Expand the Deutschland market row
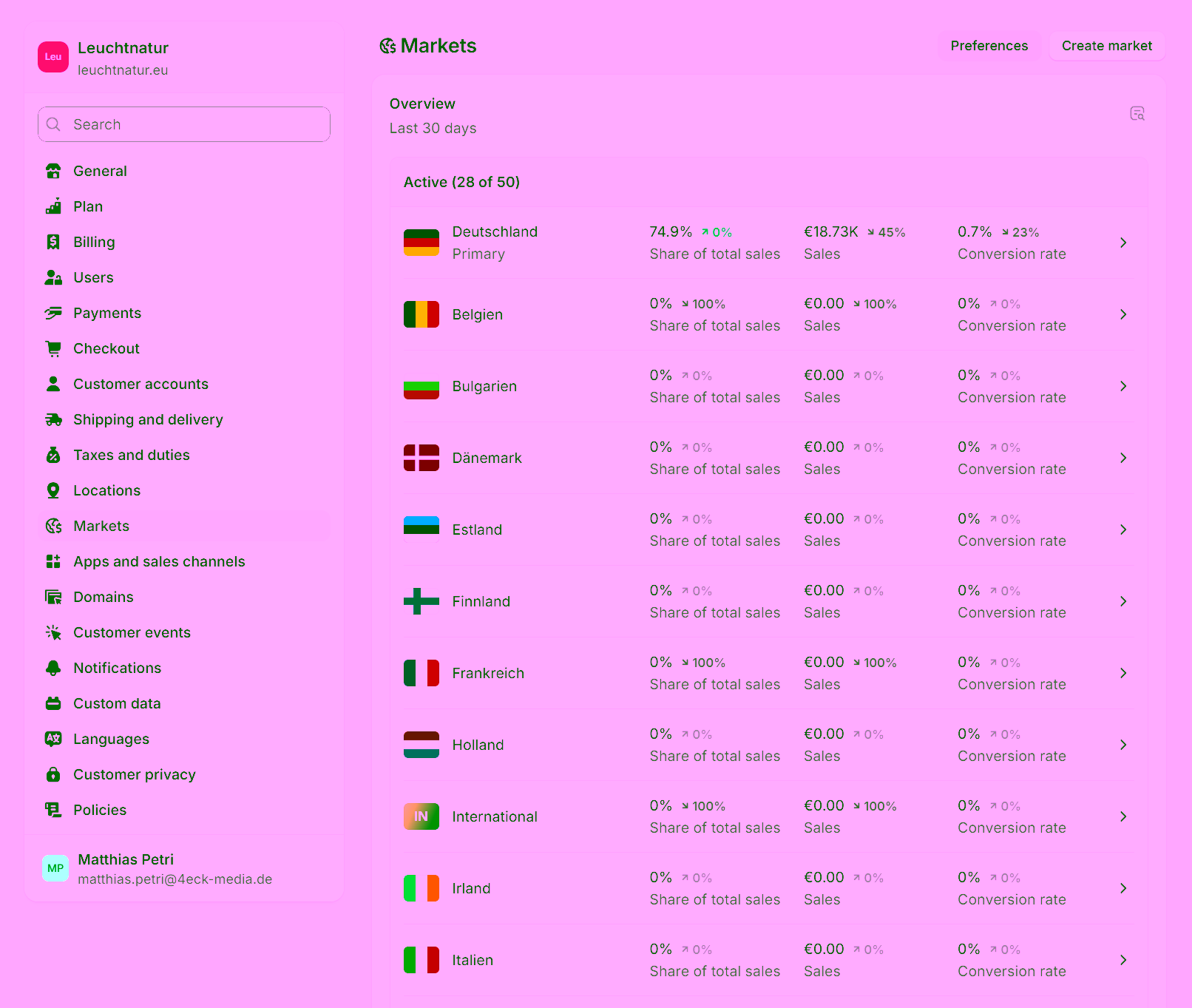 click(1123, 243)
